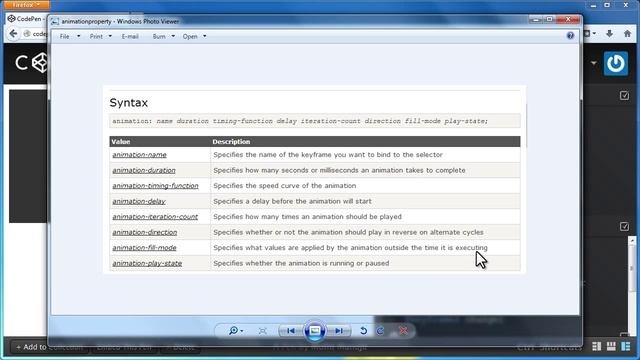This screenshot has width=640, height=360.
Task: Delete the image with red X
Action: (403, 331)
